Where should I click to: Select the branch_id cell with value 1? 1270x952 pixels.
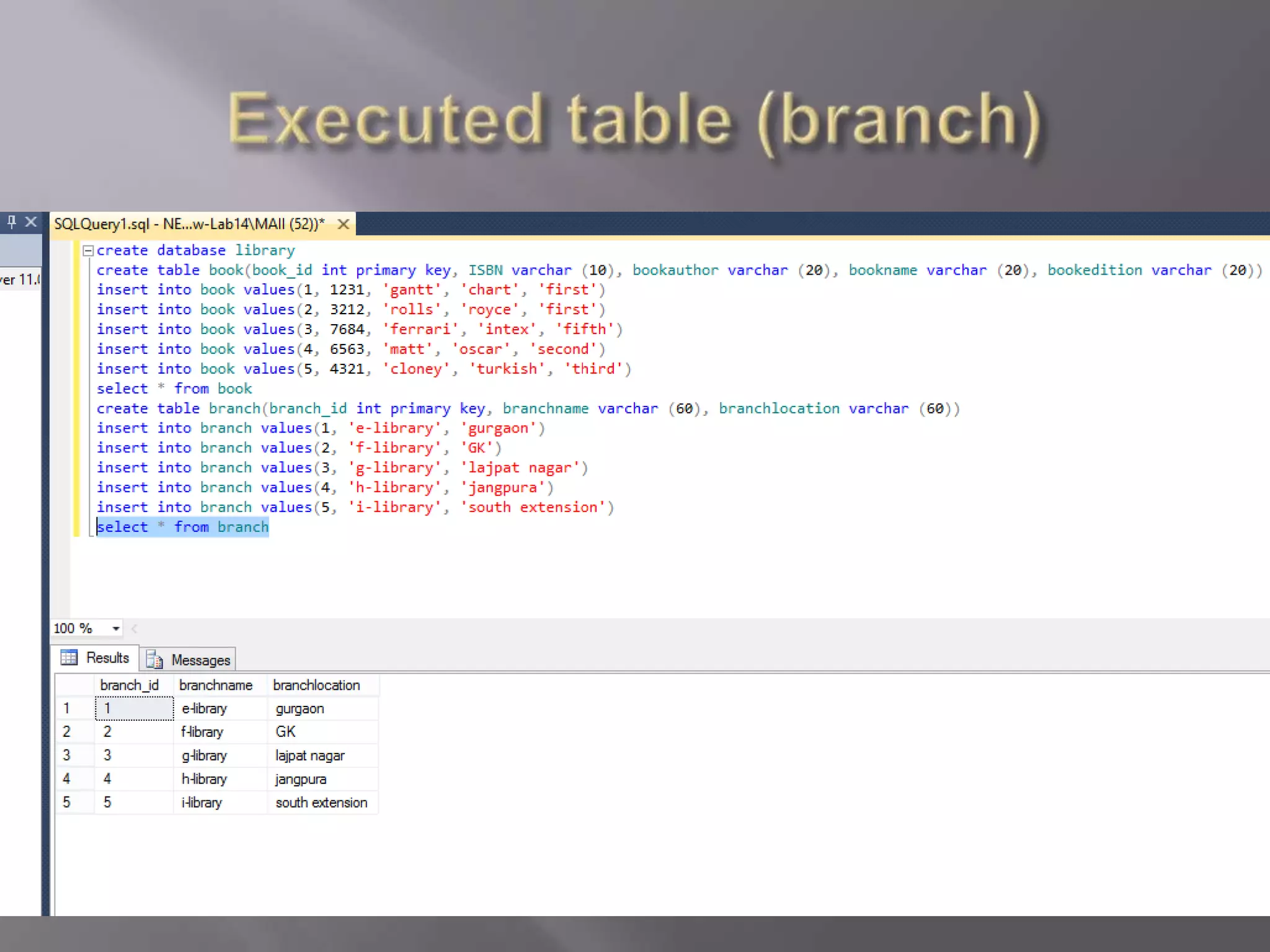coord(135,708)
